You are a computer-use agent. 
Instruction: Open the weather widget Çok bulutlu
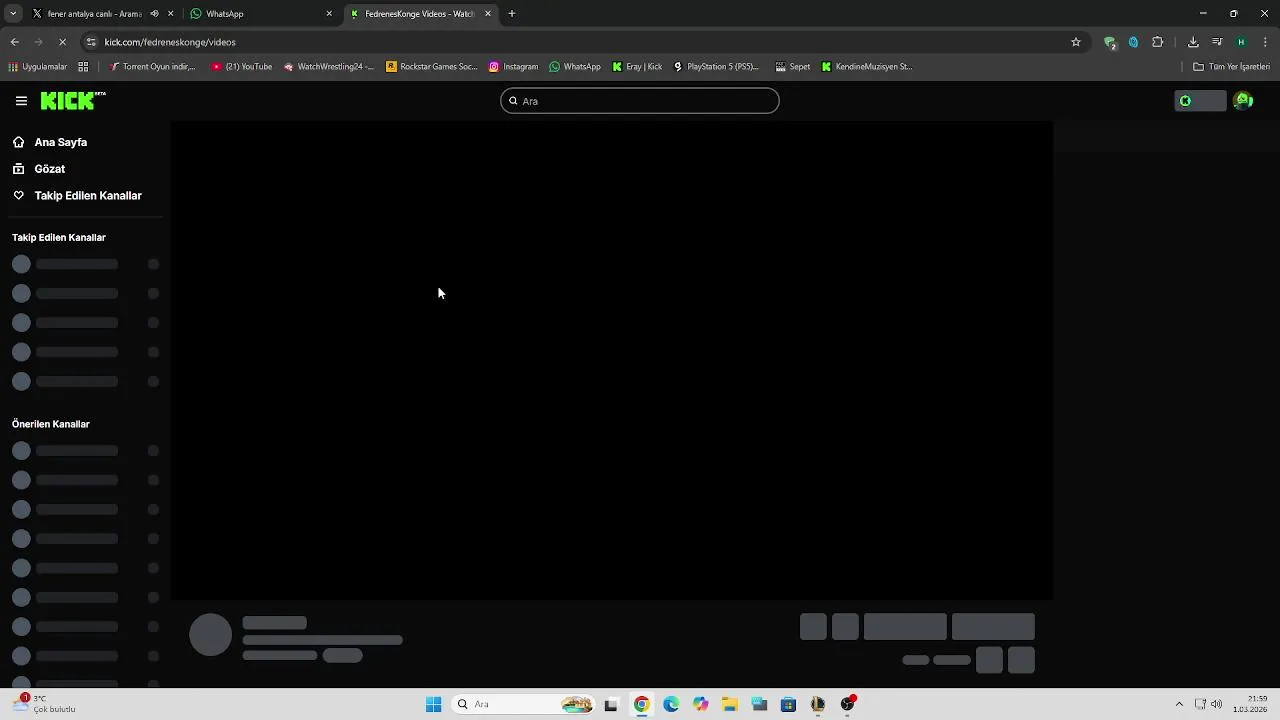pos(45,704)
